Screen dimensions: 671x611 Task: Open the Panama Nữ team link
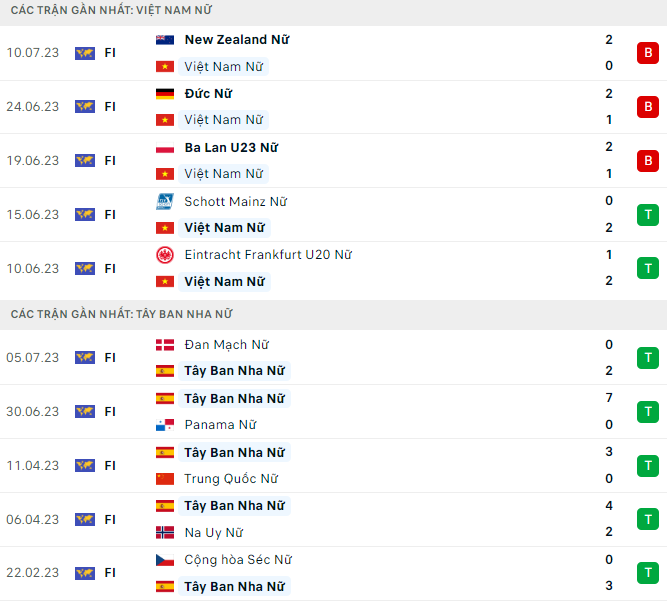220,425
